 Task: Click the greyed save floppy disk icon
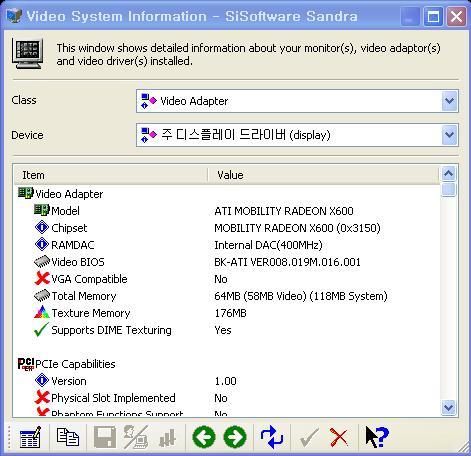105,437
